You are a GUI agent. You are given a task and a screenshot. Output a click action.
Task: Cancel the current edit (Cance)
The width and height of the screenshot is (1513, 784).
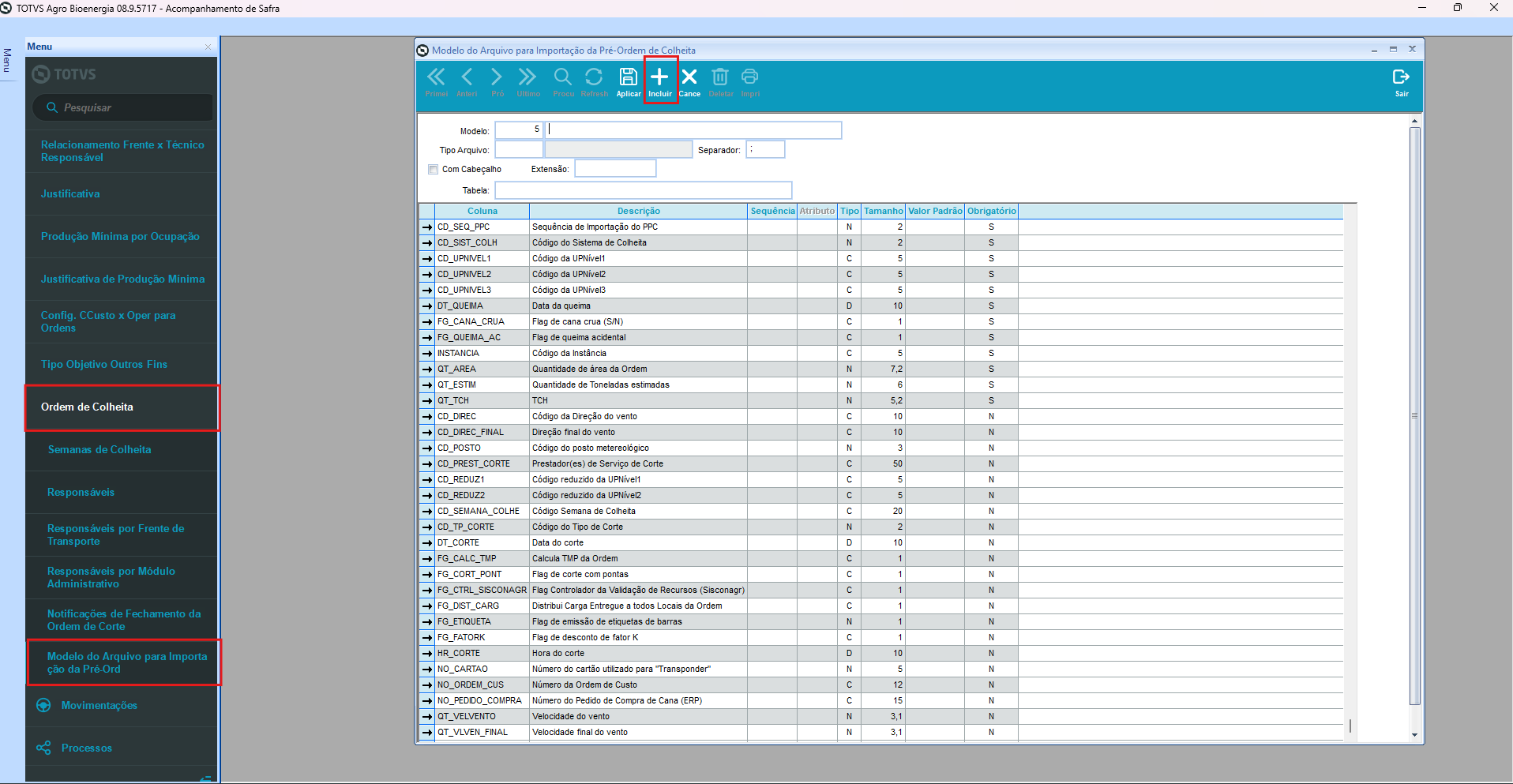point(689,81)
